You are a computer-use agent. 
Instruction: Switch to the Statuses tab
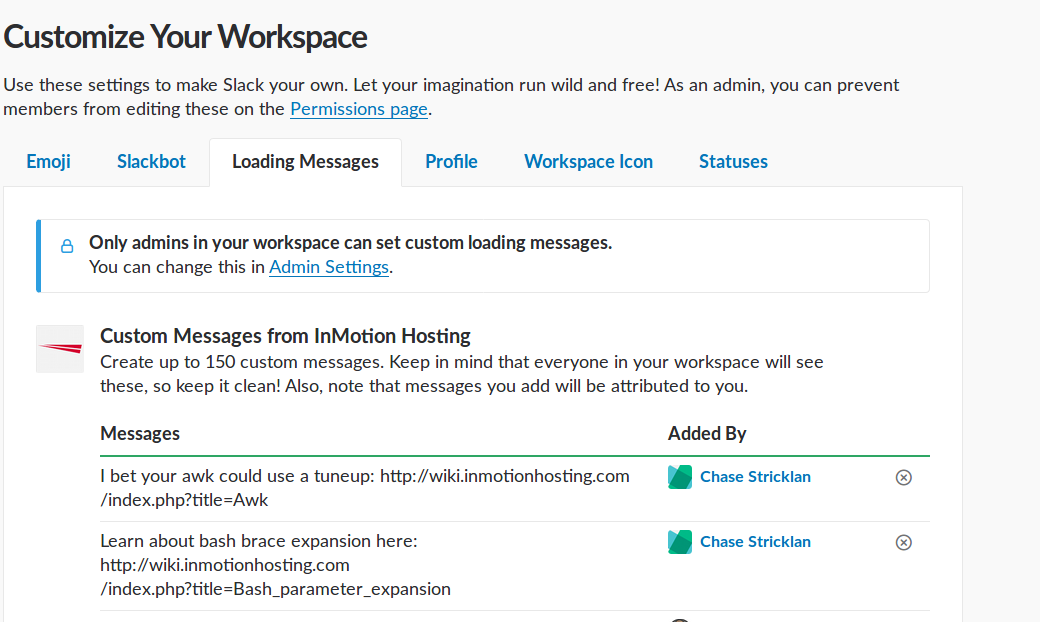pos(733,161)
